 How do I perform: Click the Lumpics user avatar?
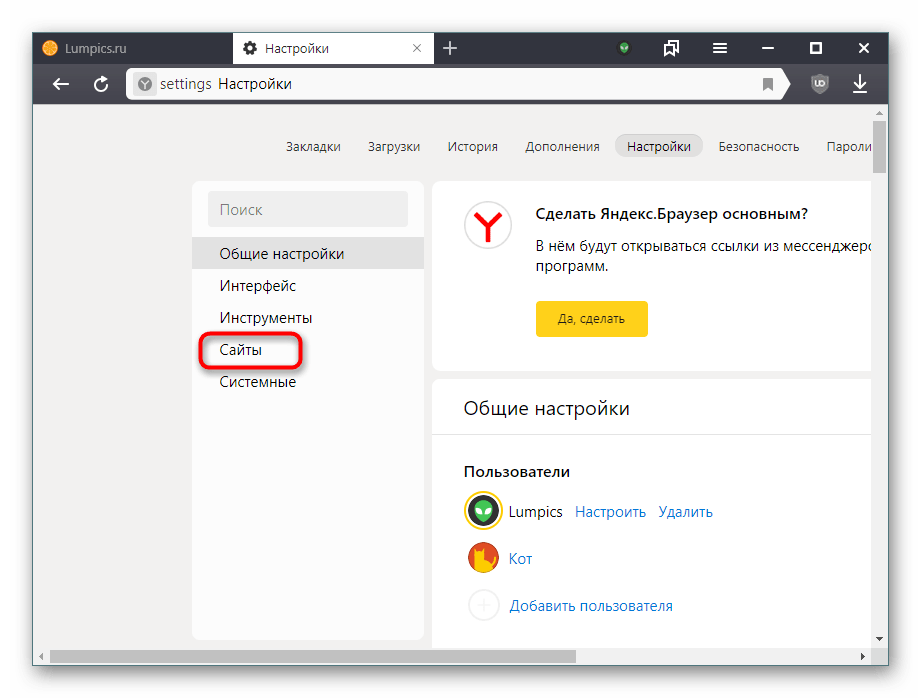coord(483,511)
